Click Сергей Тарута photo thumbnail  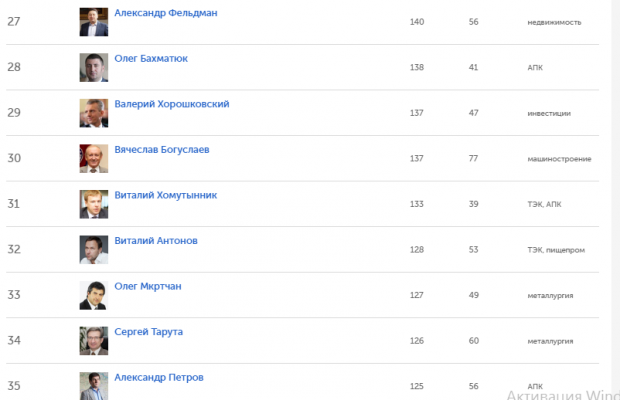coord(94,341)
